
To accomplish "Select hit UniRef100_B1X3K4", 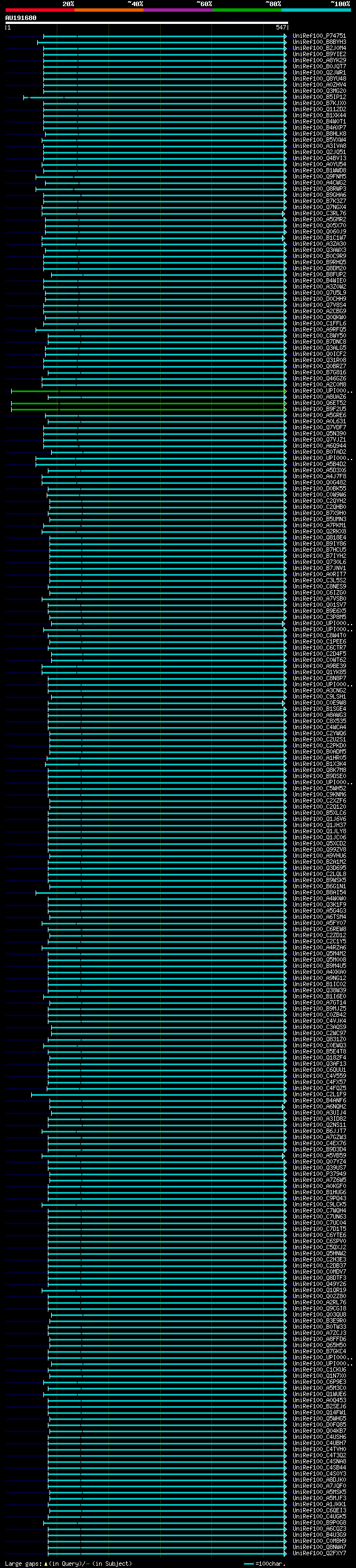I will pos(319,764).
